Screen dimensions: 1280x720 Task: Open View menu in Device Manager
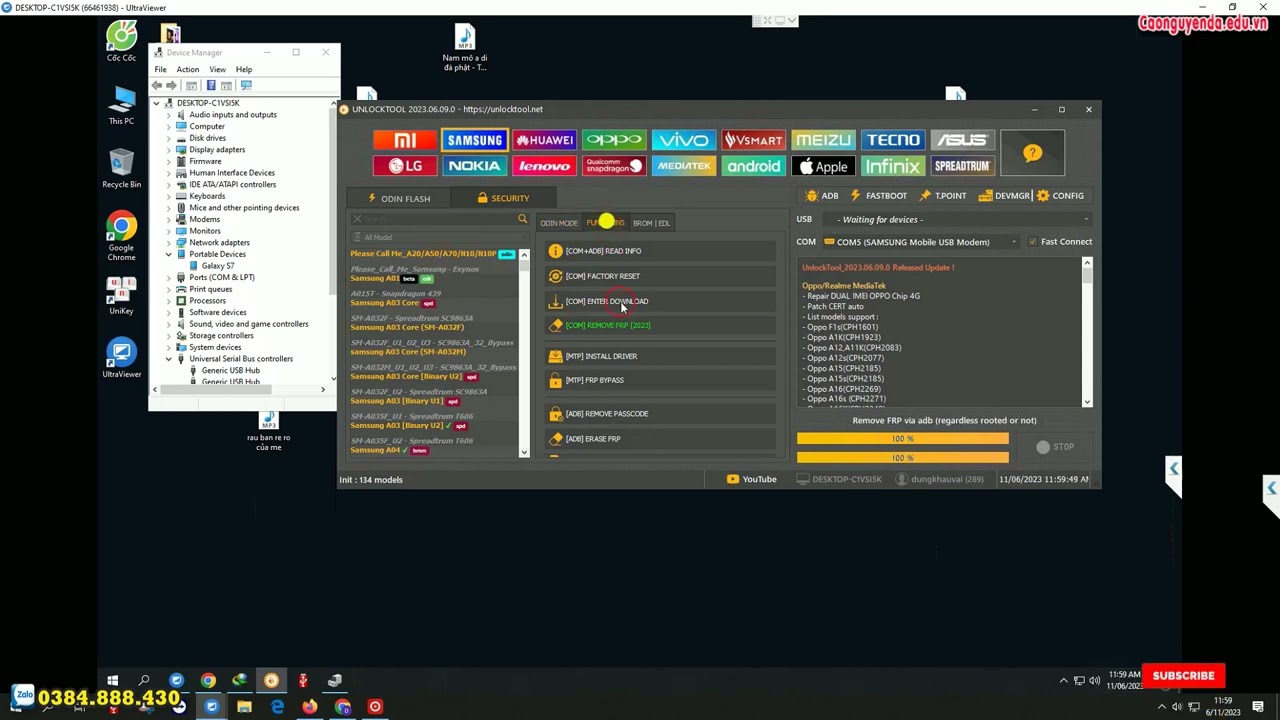[217, 69]
